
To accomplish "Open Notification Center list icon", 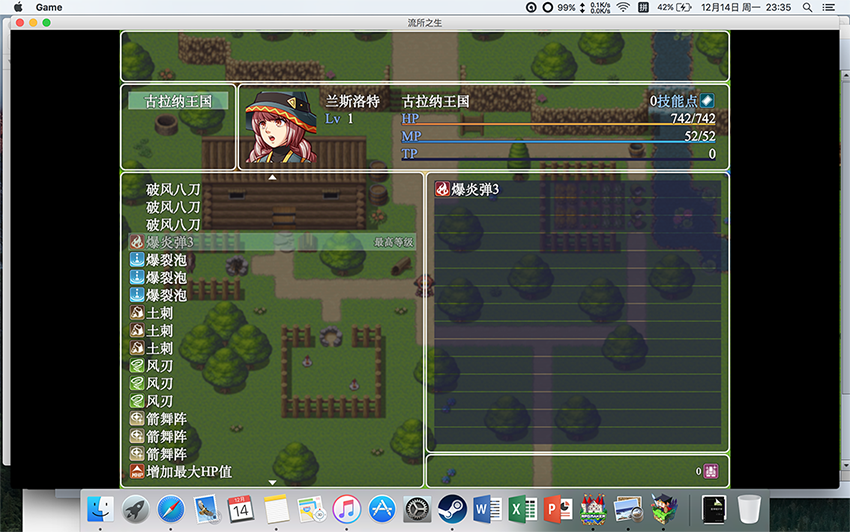I will [828, 7].
